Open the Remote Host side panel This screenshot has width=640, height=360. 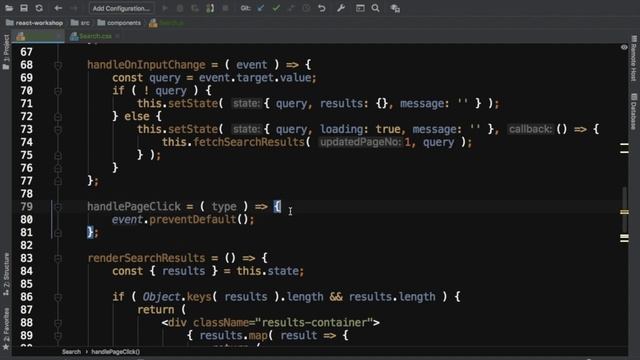click(x=633, y=58)
